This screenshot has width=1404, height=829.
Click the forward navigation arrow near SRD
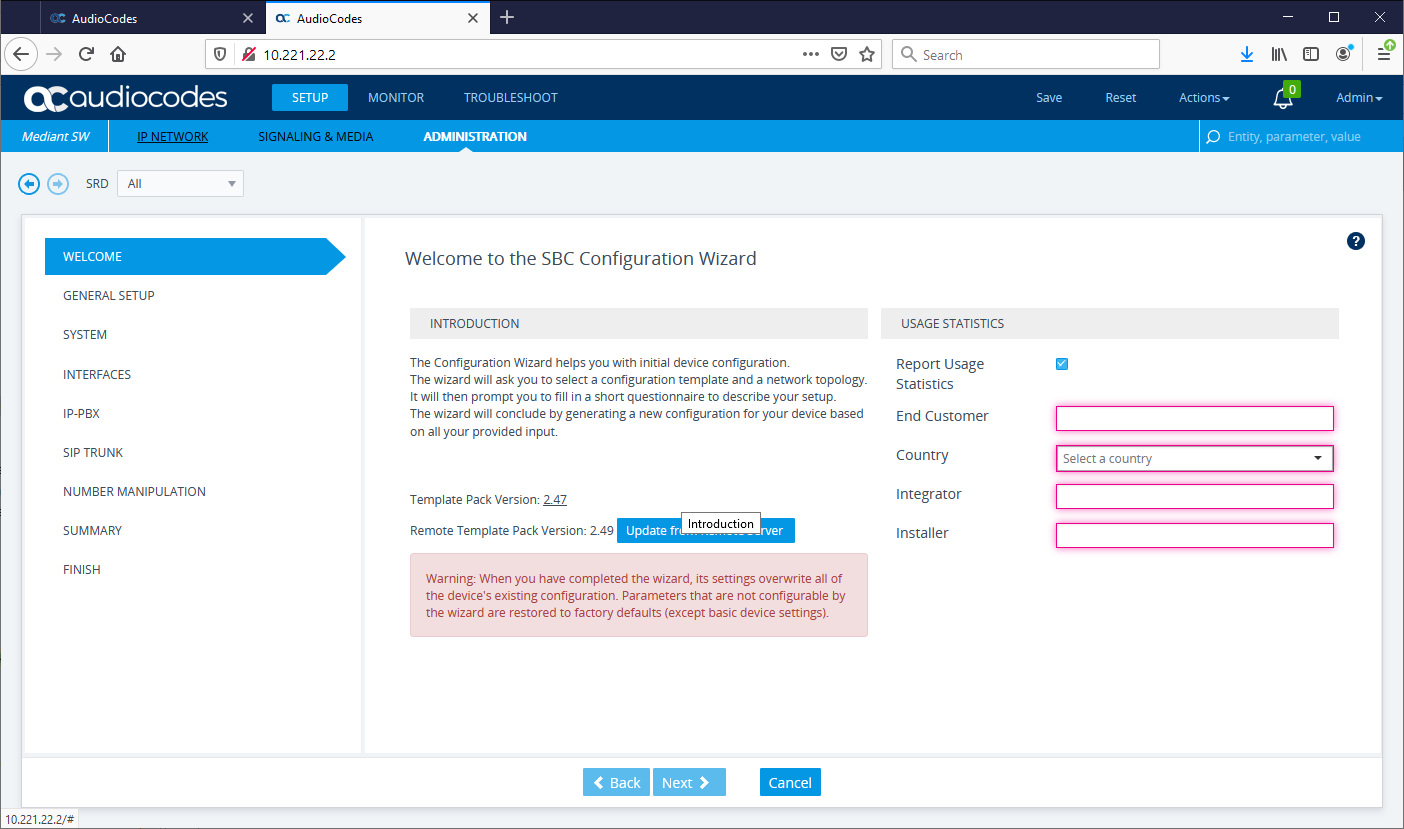click(x=58, y=184)
